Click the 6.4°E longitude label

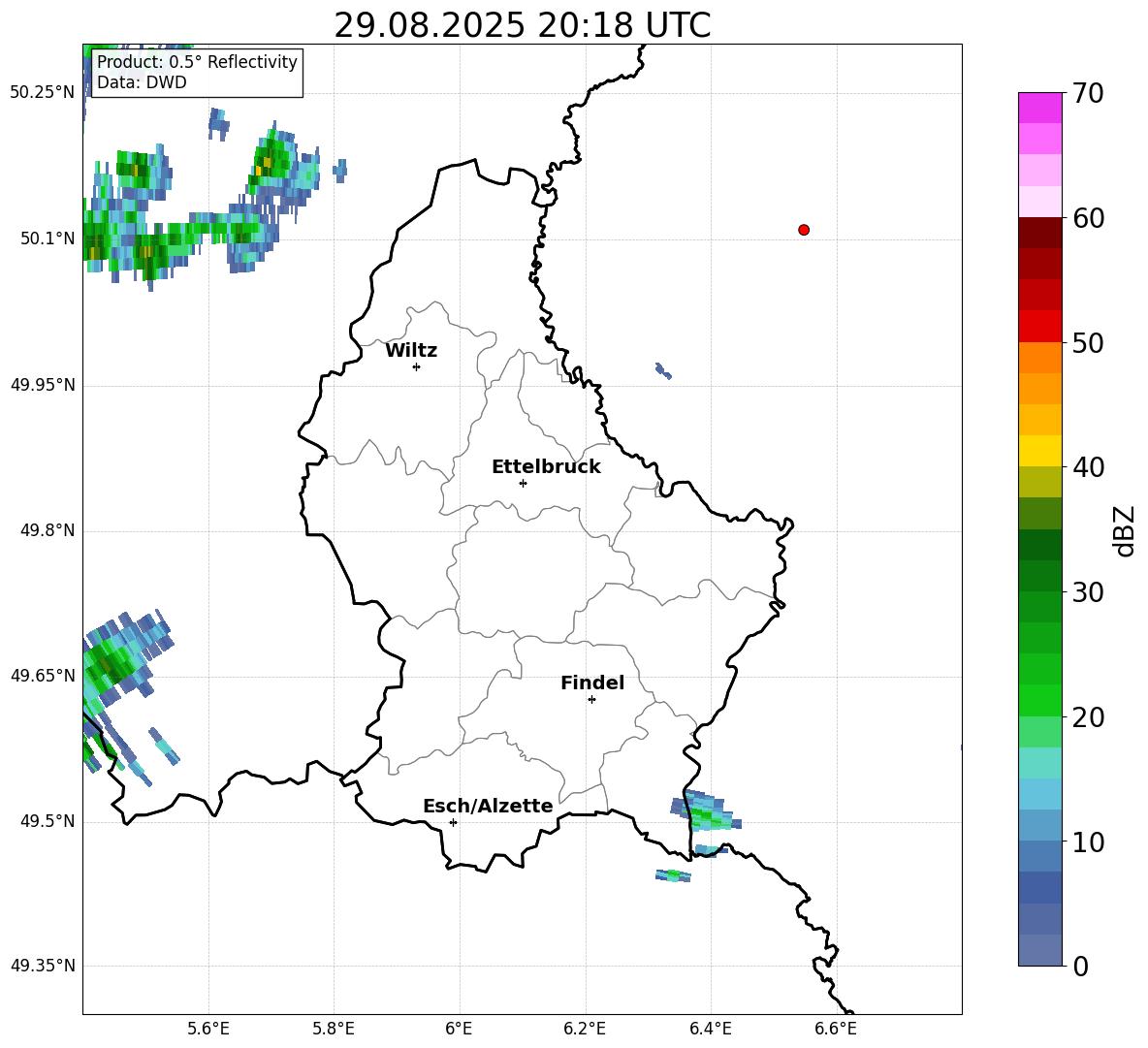pyautogui.click(x=710, y=1029)
